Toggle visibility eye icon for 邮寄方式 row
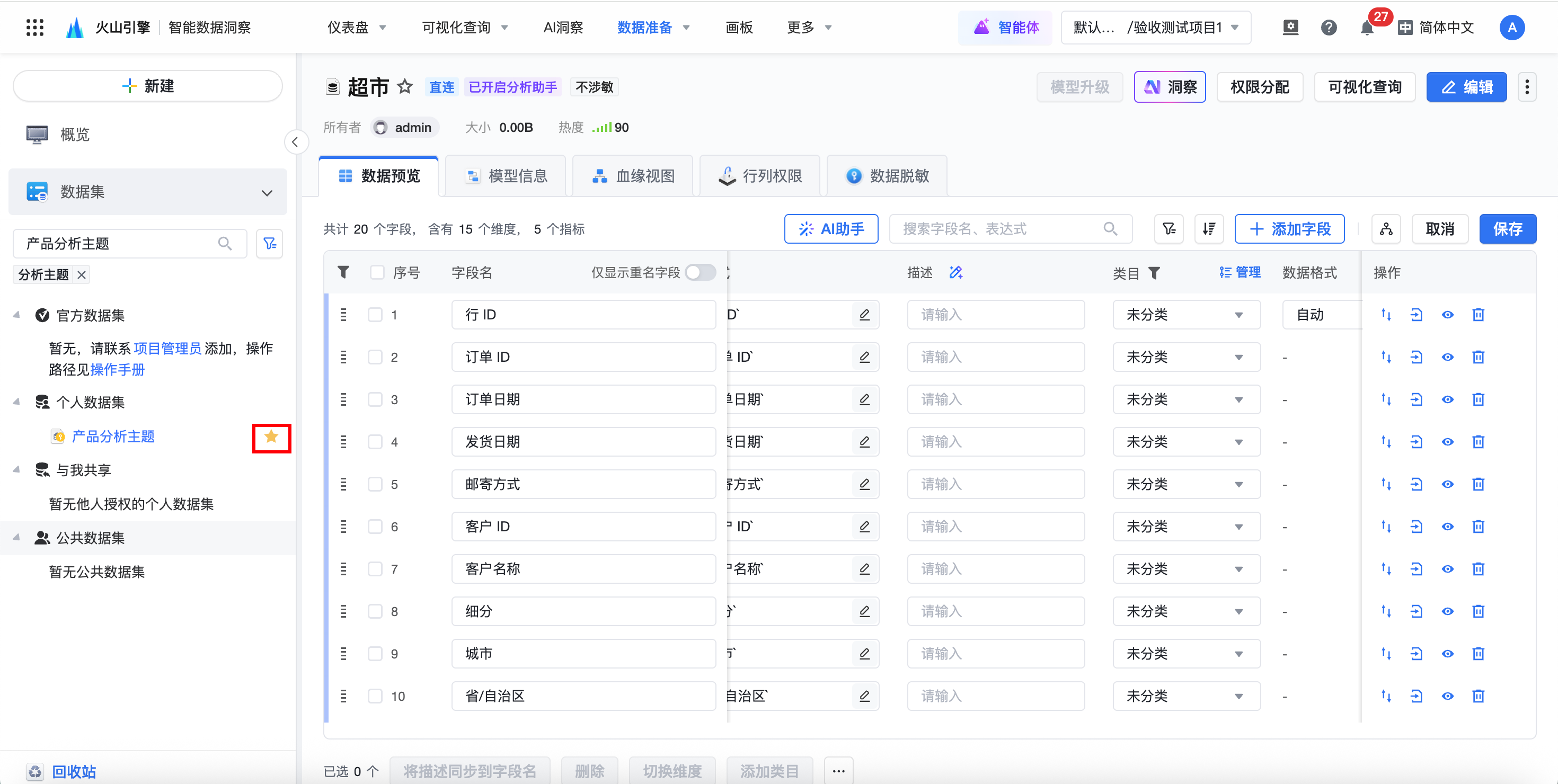This screenshot has width=1558, height=784. click(1447, 484)
